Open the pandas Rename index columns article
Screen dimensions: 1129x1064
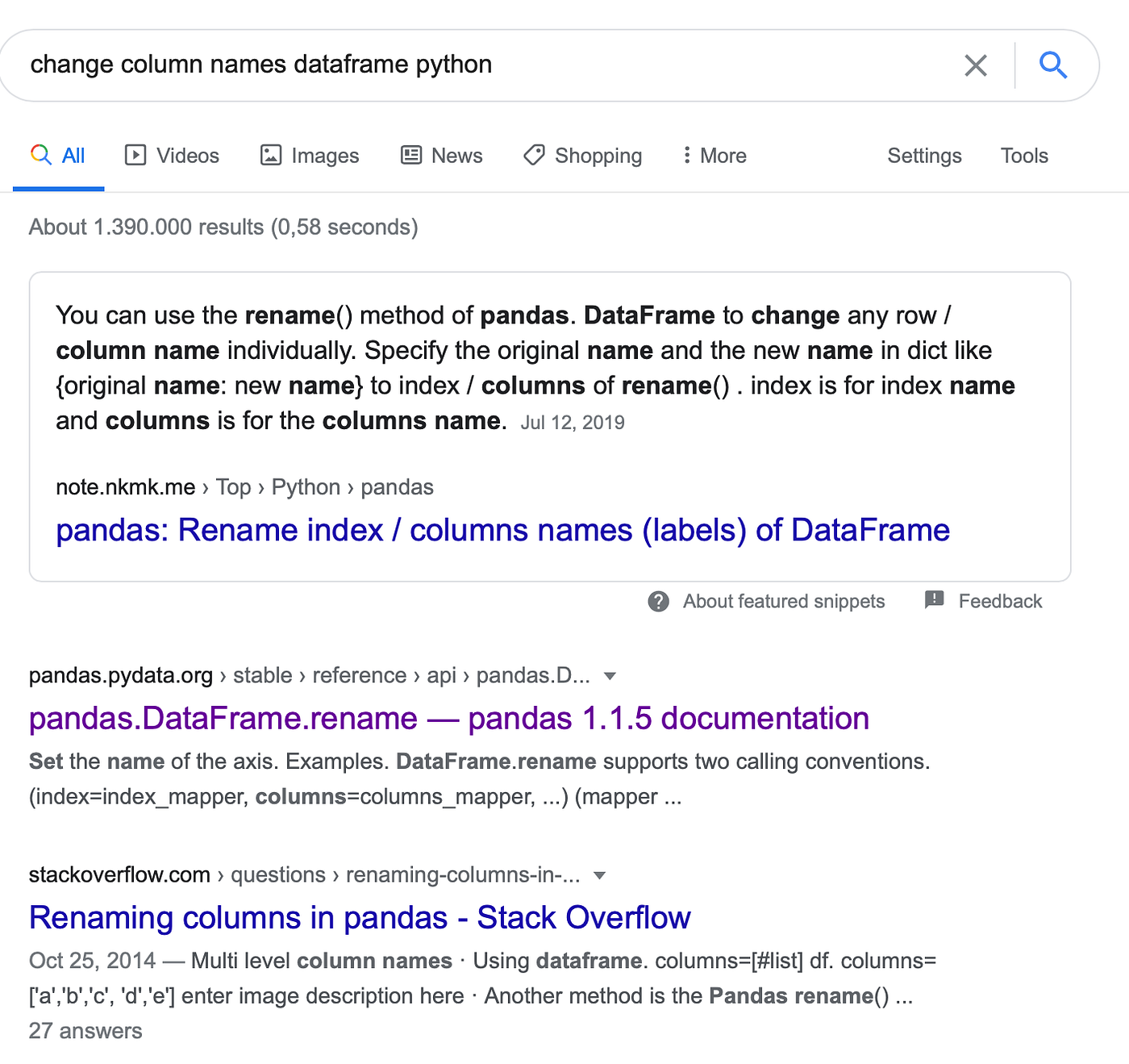point(502,530)
